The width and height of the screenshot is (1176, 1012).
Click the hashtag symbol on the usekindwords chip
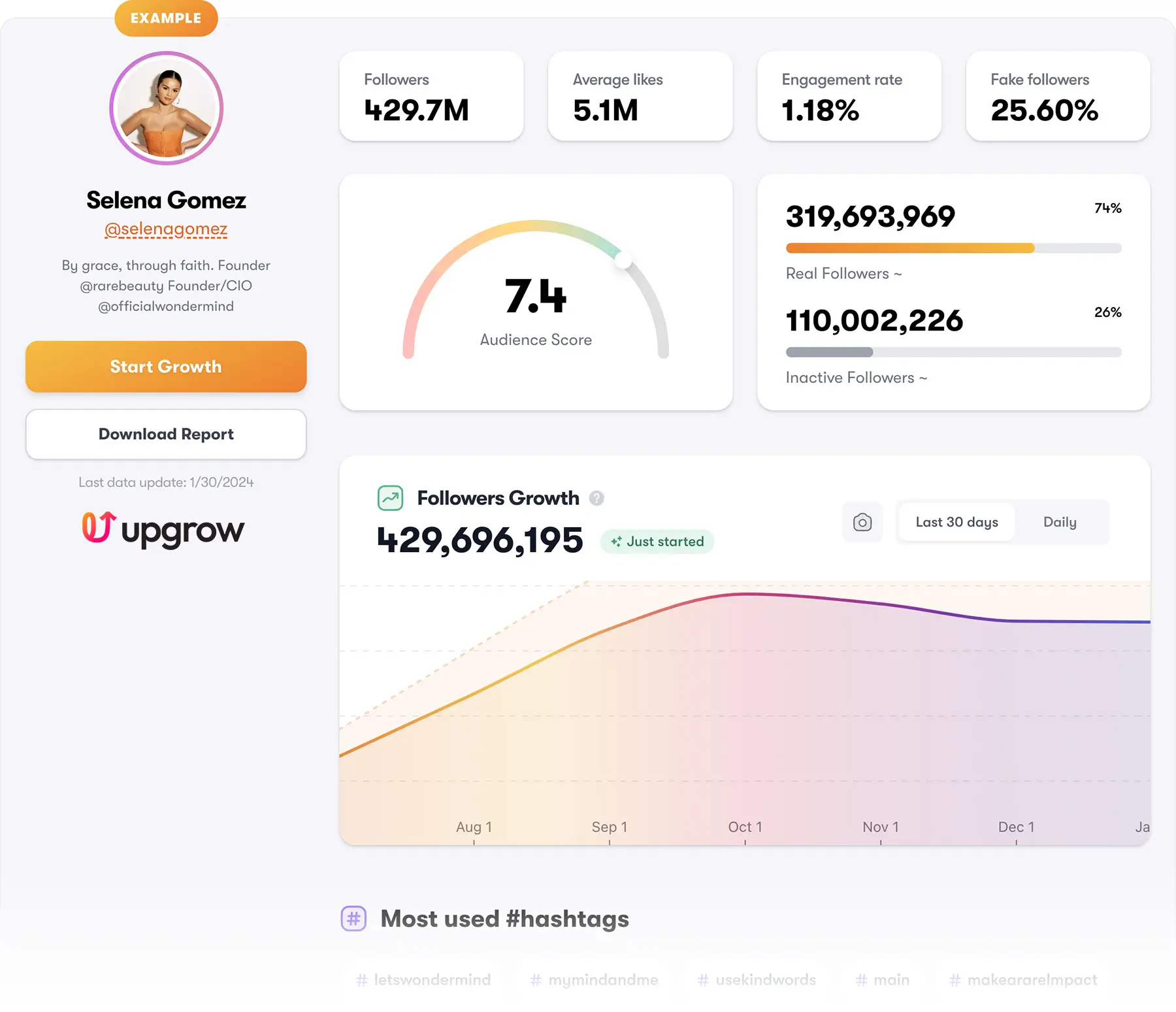click(704, 979)
